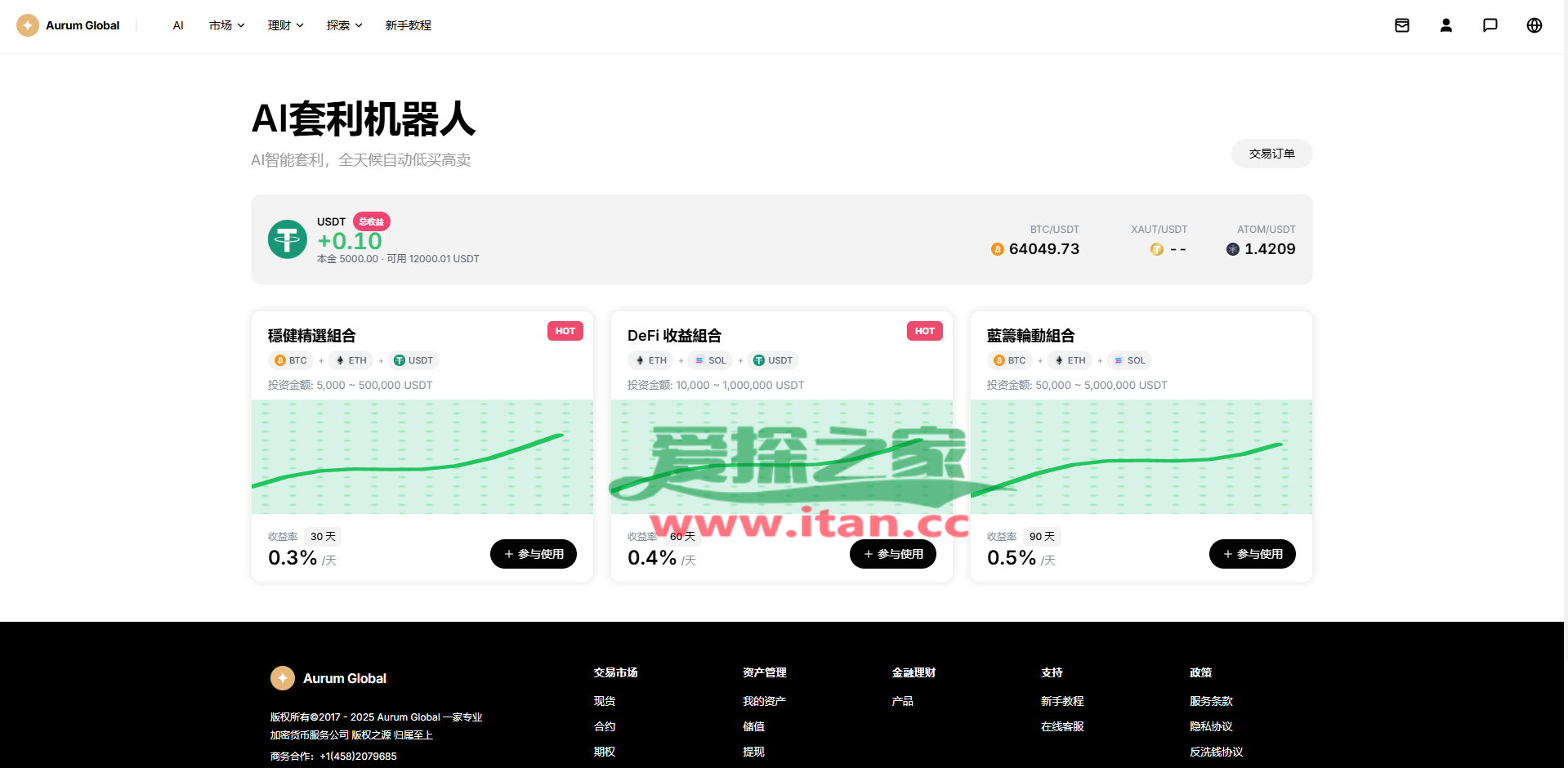Click HOT badge on DeFi 收益組合 card

click(x=925, y=331)
